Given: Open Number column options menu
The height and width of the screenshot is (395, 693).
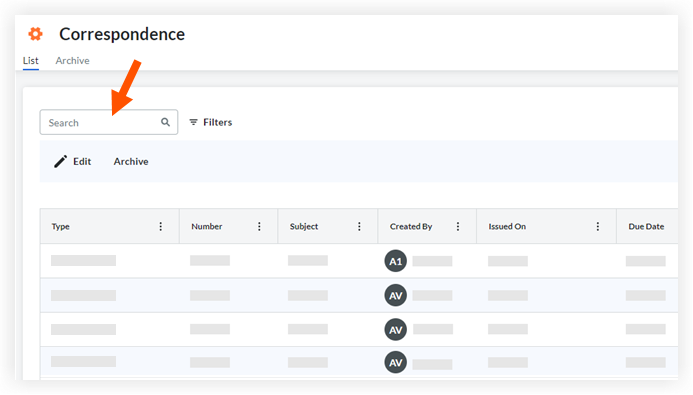Looking at the screenshot, I should (x=259, y=227).
